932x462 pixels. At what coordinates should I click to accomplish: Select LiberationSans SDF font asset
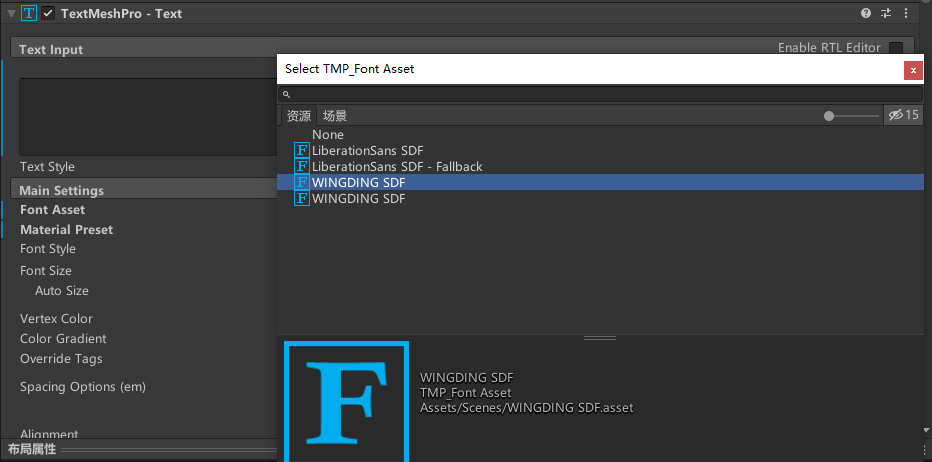point(600,150)
